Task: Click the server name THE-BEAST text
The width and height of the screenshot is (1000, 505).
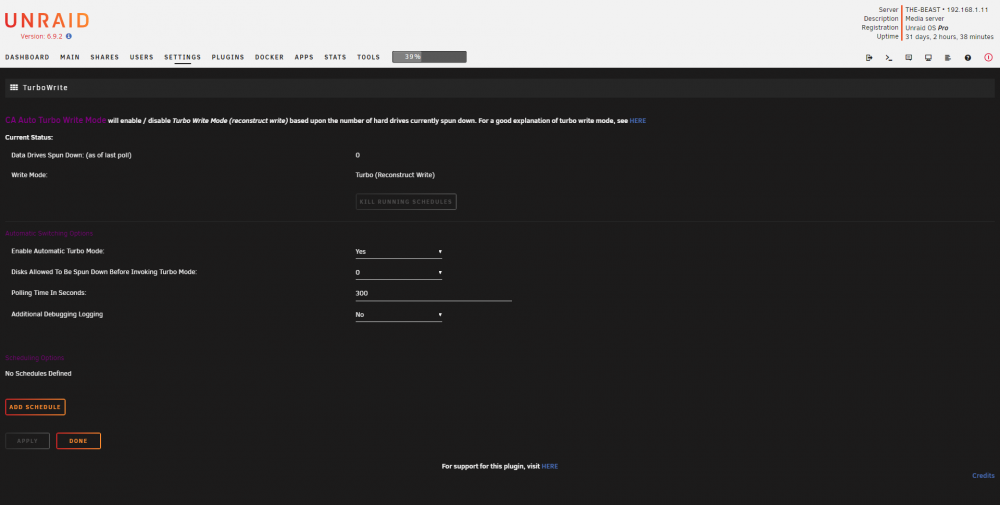Action: click(925, 10)
